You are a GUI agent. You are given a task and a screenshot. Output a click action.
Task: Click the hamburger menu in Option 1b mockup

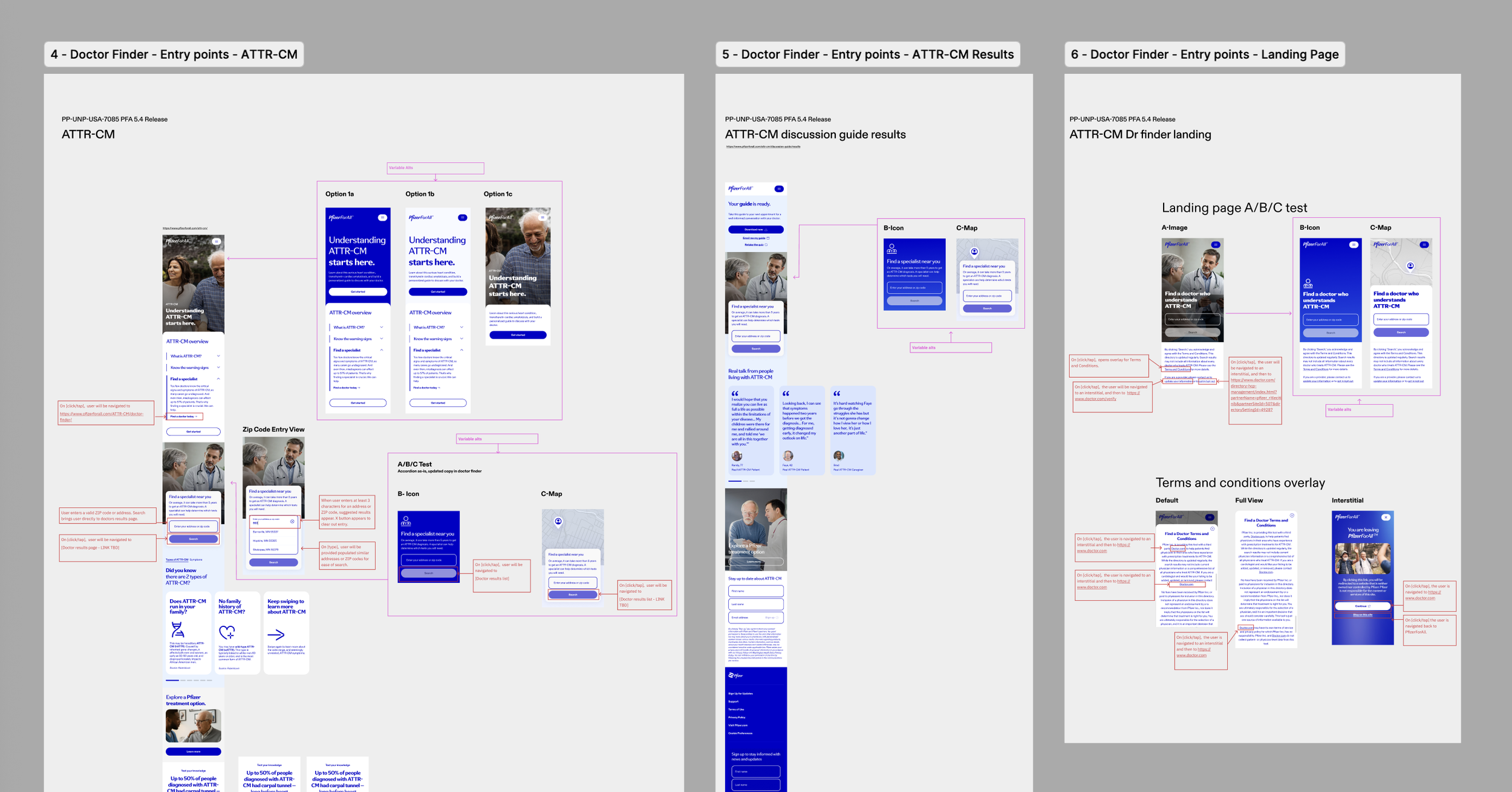click(x=462, y=218)
